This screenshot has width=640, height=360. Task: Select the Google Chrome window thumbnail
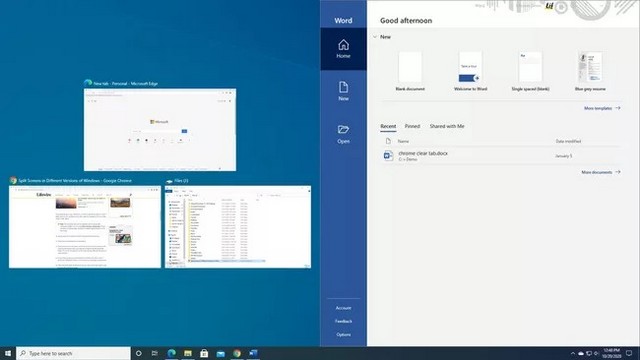point(85,227)
